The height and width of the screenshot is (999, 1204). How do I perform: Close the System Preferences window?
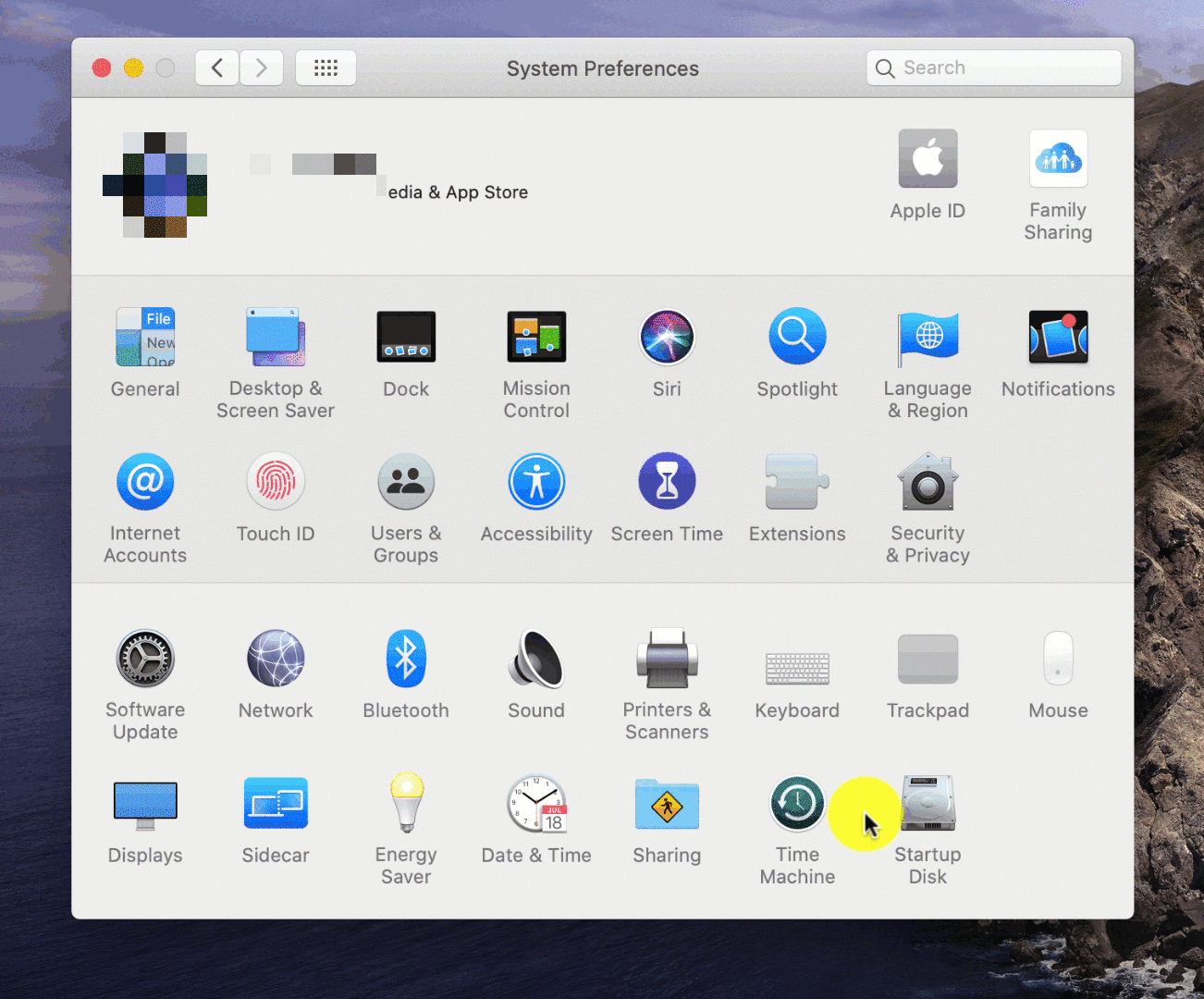click(x=102, y=68)
